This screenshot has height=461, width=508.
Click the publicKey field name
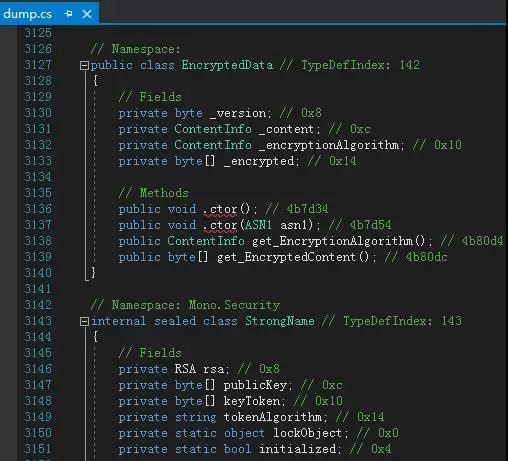pos(255,385)
